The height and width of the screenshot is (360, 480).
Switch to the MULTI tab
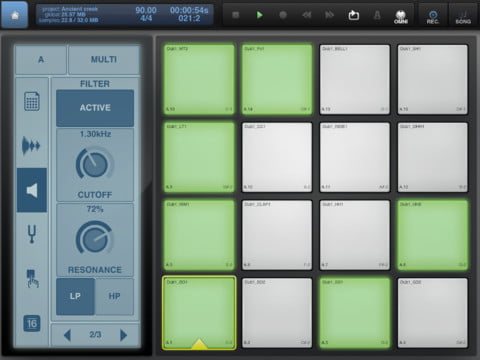104,60
